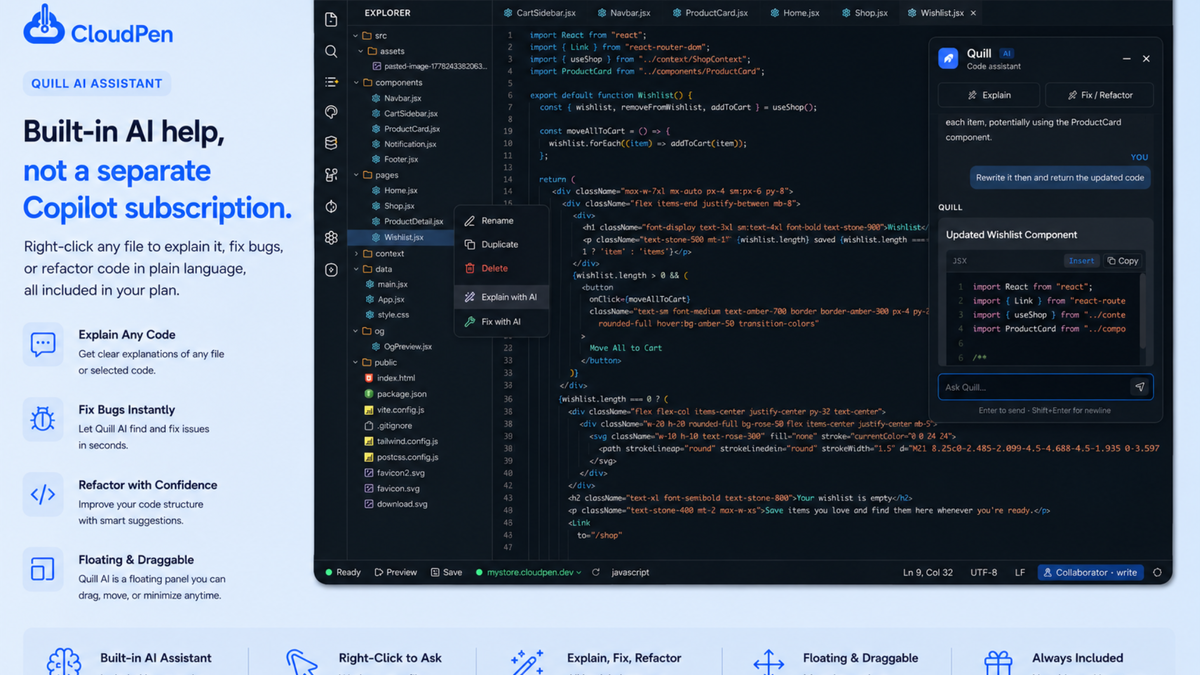Click the React icon of Navbar.jsx in explorer
Screen dimensions: 1200x675
376,98
